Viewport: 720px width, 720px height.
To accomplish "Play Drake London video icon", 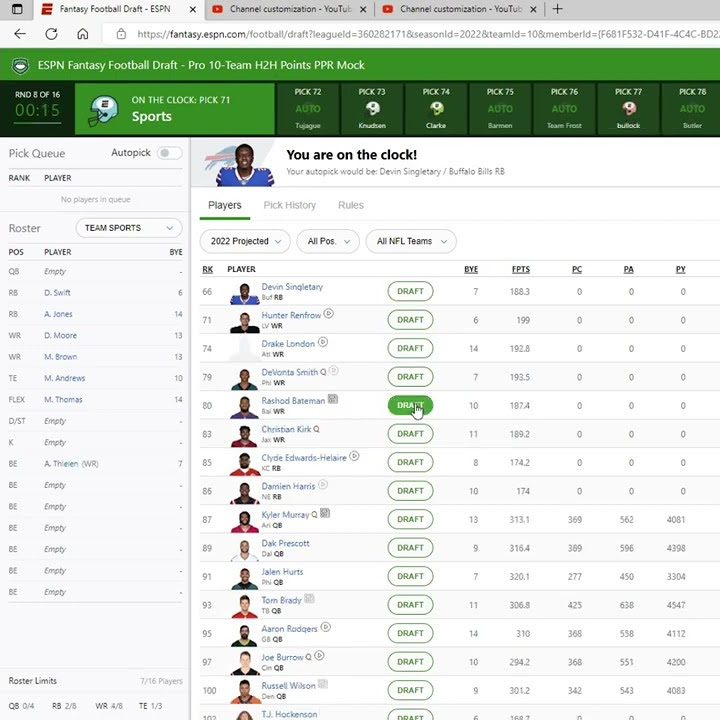I will coord(323,342).
